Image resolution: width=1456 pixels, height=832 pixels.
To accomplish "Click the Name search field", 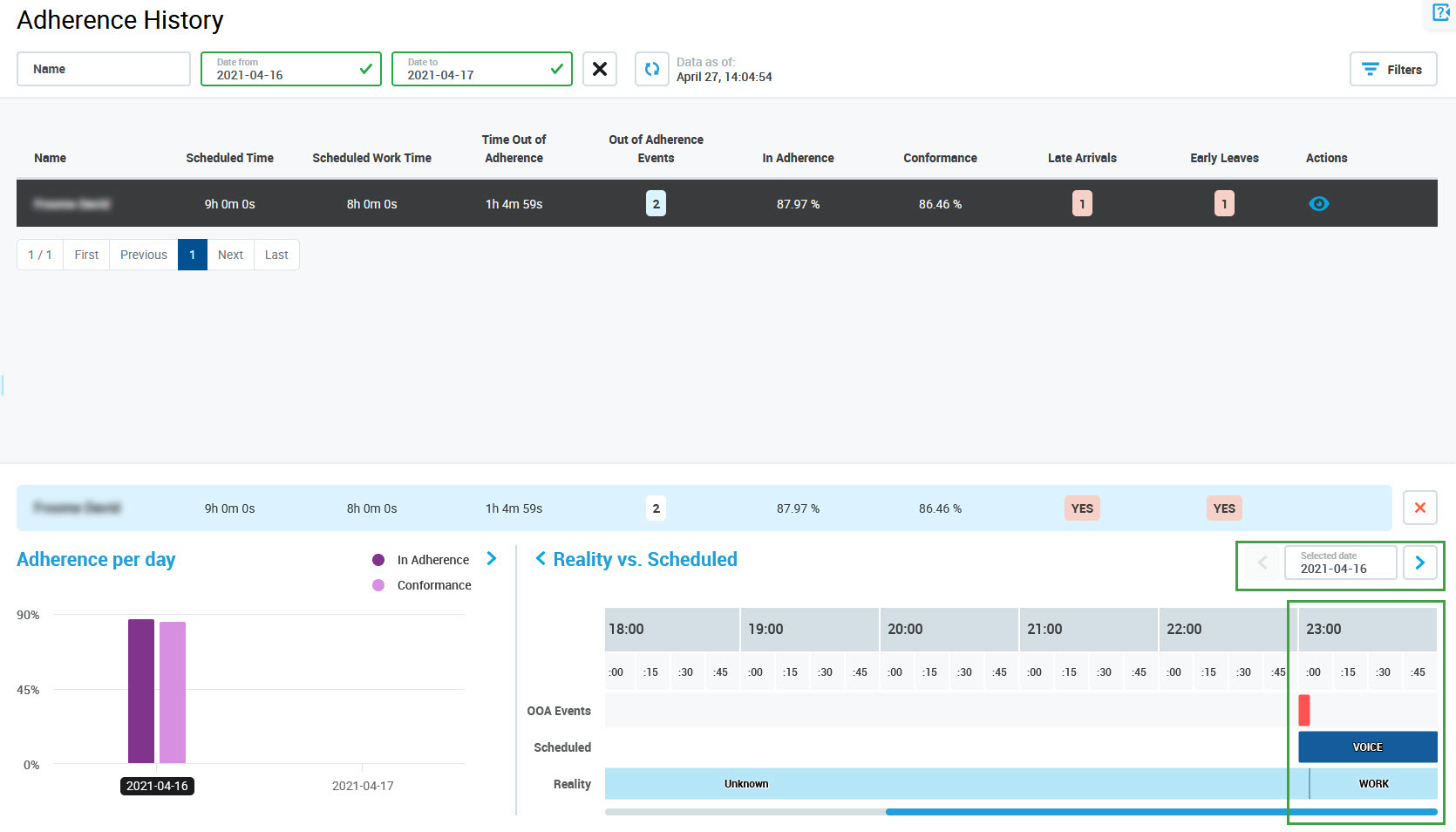I will pyautogui.click(x=104, y=69).
